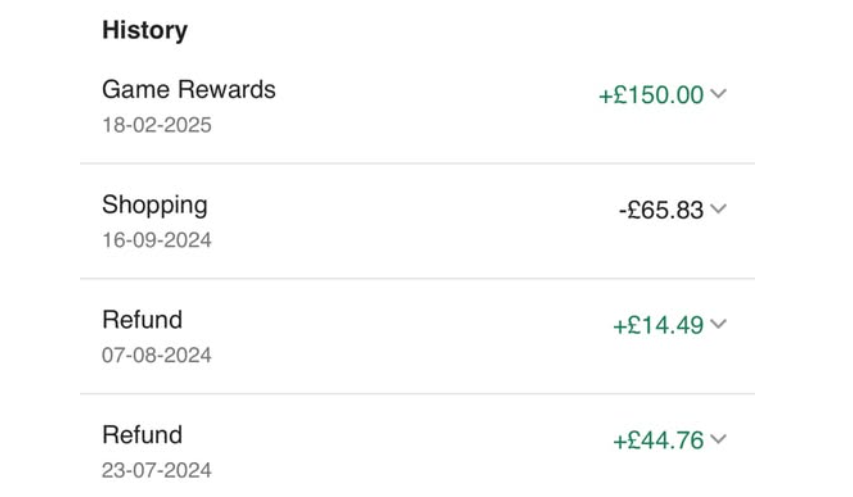Click the divider line below Shopping entry

(418, 279)
